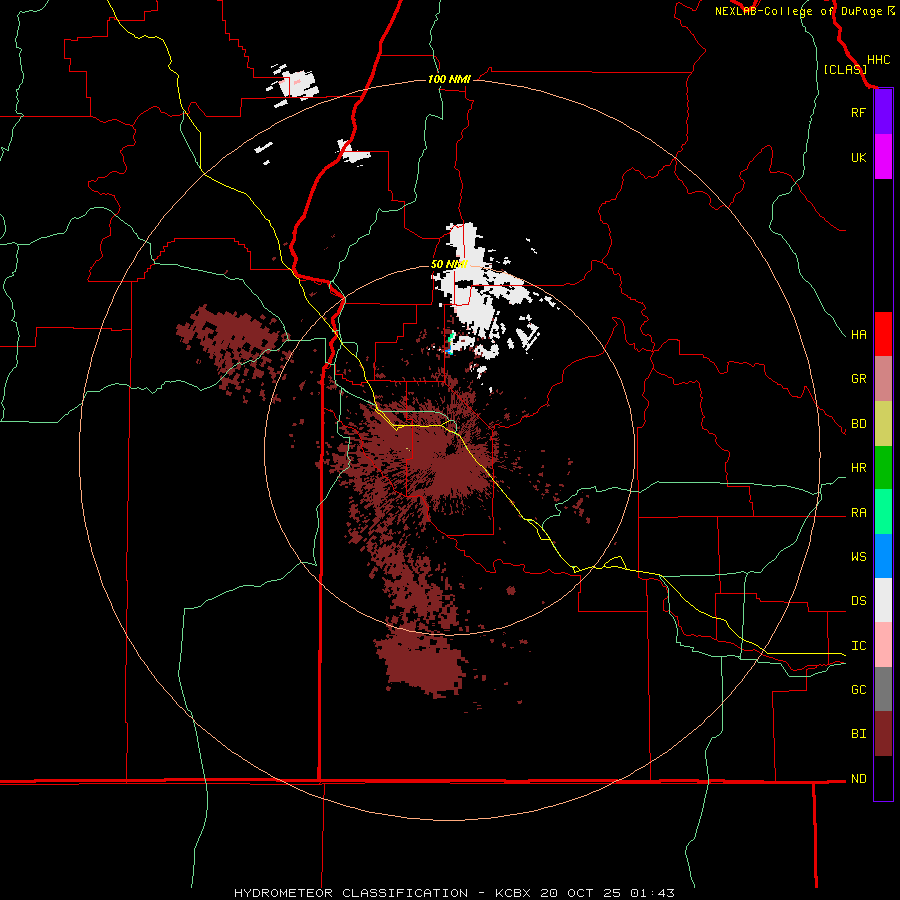Click the BD yellow legend swatch
Viewport: 900px width, 900px height.
tap(883, 424)
